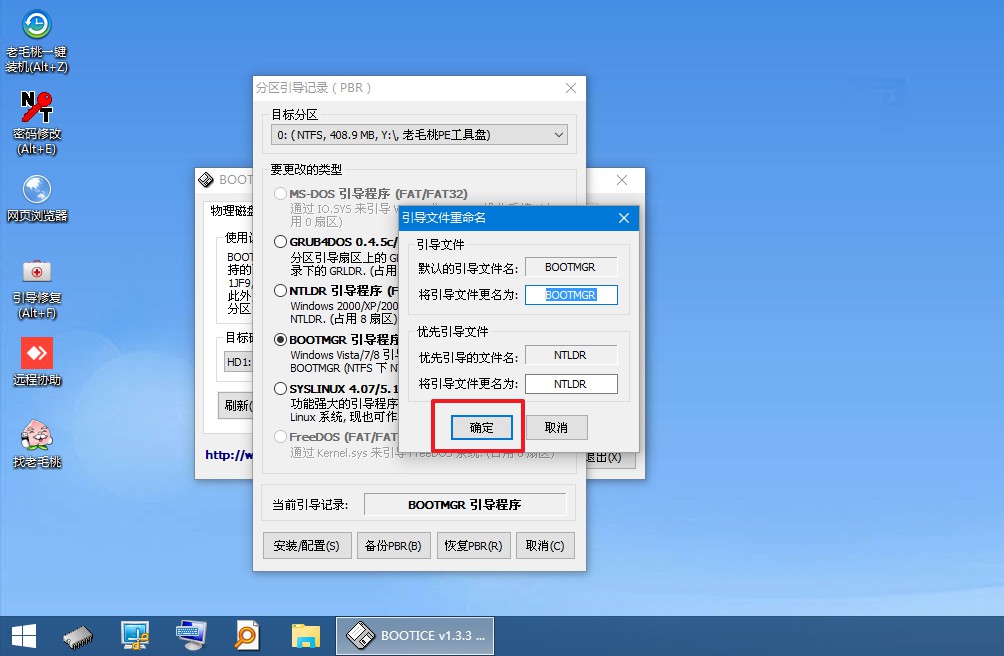This screenshot has height=656, width=1004.
Task: Edit the boot file rename field BOOTMGR
Action: [571, 295]
